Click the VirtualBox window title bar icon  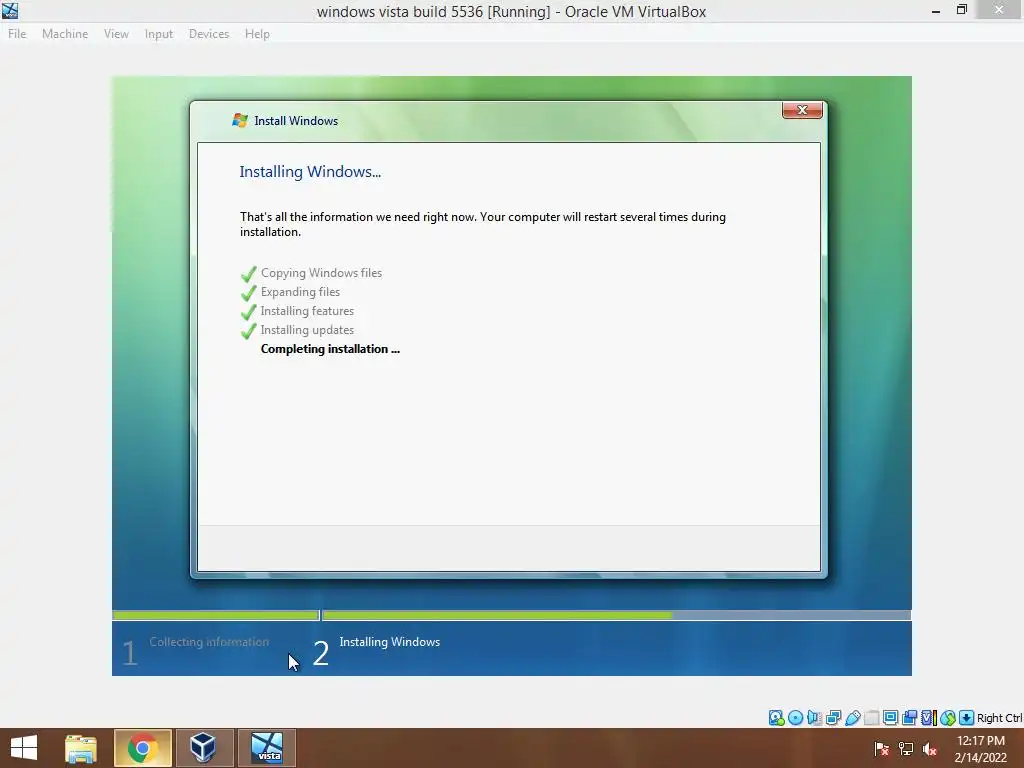(10, 10)
